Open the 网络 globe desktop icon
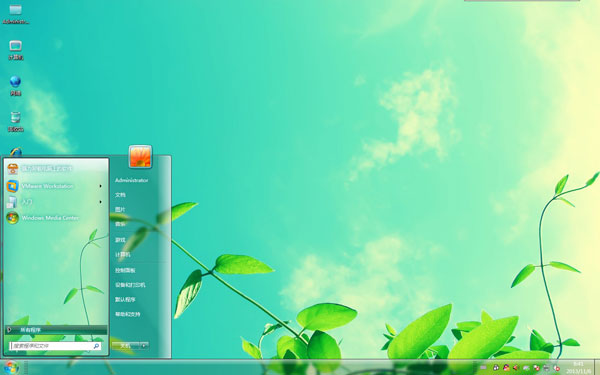600x375 pixels. tap(15, 86)
